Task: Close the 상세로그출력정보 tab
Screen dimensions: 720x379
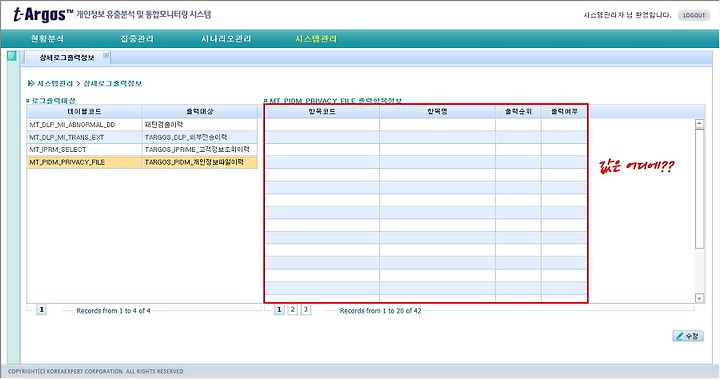Action: 106,56
